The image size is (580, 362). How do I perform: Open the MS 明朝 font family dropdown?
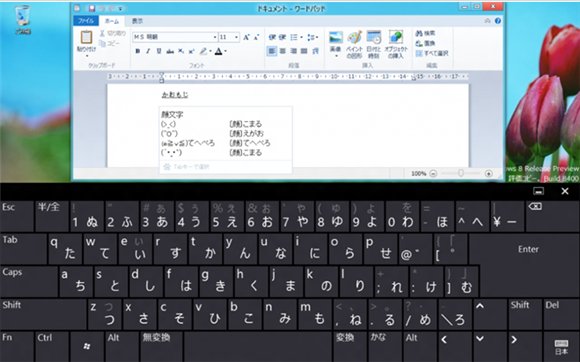pyautogui.click(x=215, y=37)
